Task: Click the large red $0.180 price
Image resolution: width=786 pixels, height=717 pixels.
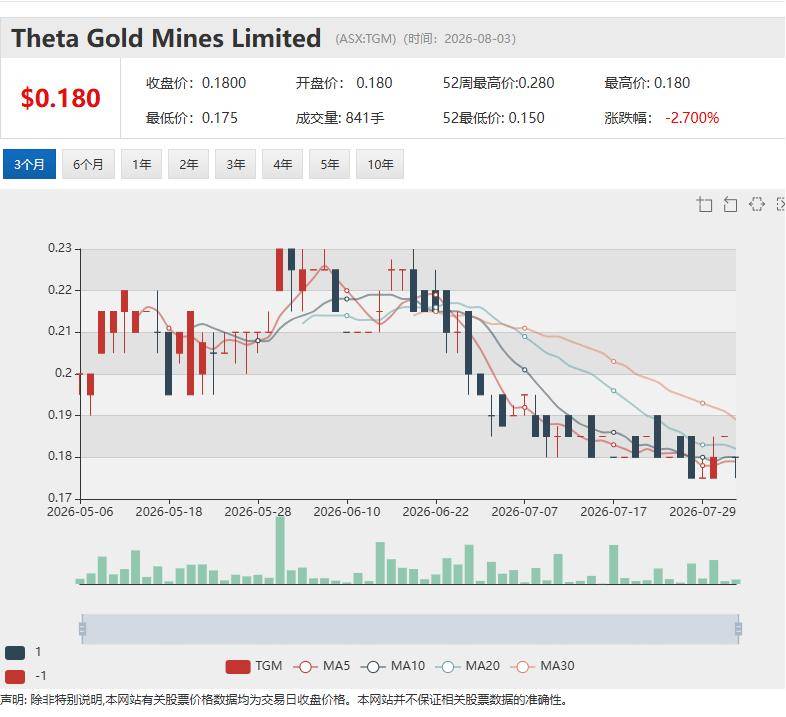Action: click(x=61, y=98)
